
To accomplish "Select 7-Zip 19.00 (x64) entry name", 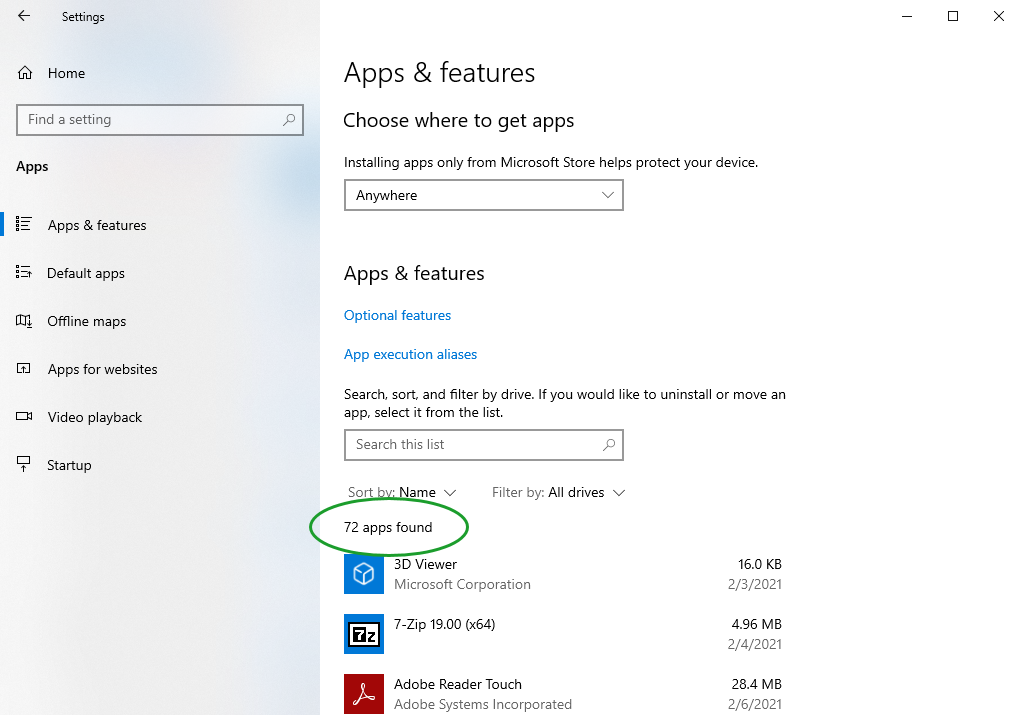I will coord(444,624).
